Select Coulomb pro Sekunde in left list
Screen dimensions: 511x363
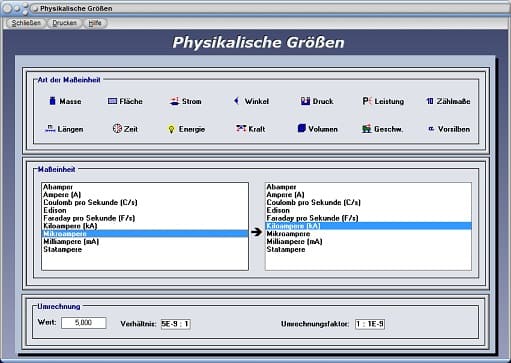(x=145, y=202)
